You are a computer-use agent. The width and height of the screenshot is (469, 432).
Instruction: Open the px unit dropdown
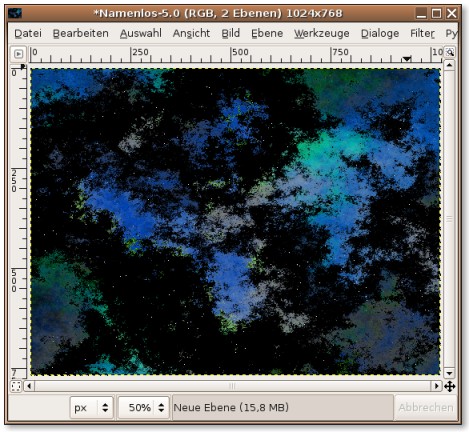coord(92,408)
